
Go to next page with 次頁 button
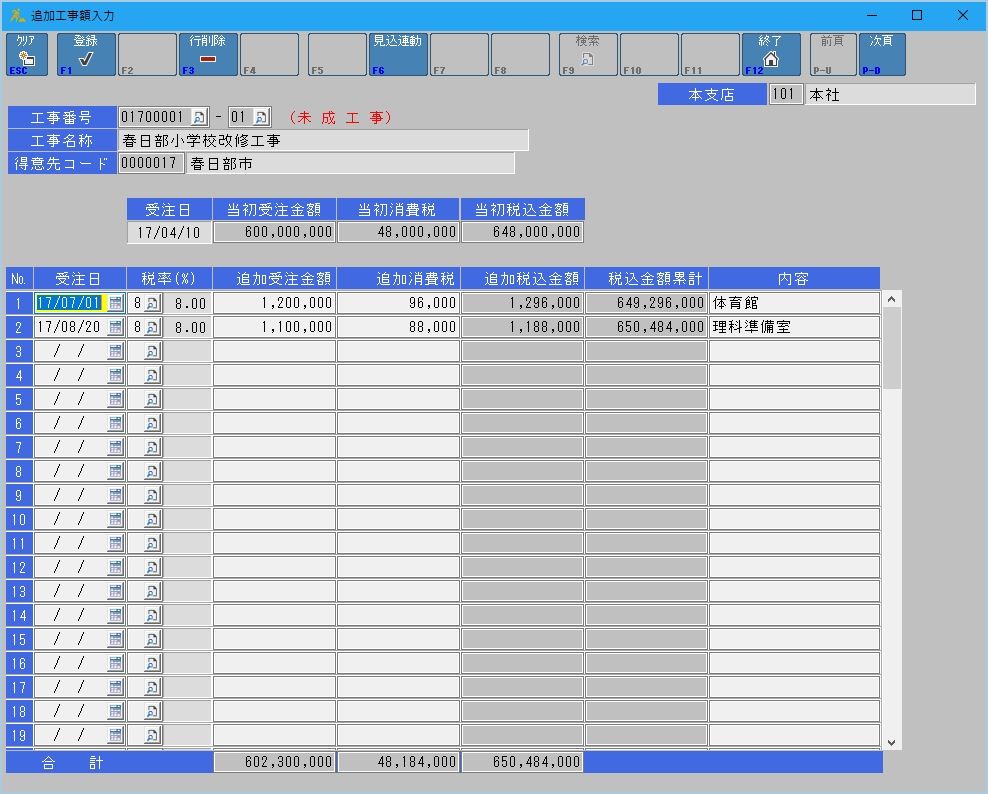881,54
